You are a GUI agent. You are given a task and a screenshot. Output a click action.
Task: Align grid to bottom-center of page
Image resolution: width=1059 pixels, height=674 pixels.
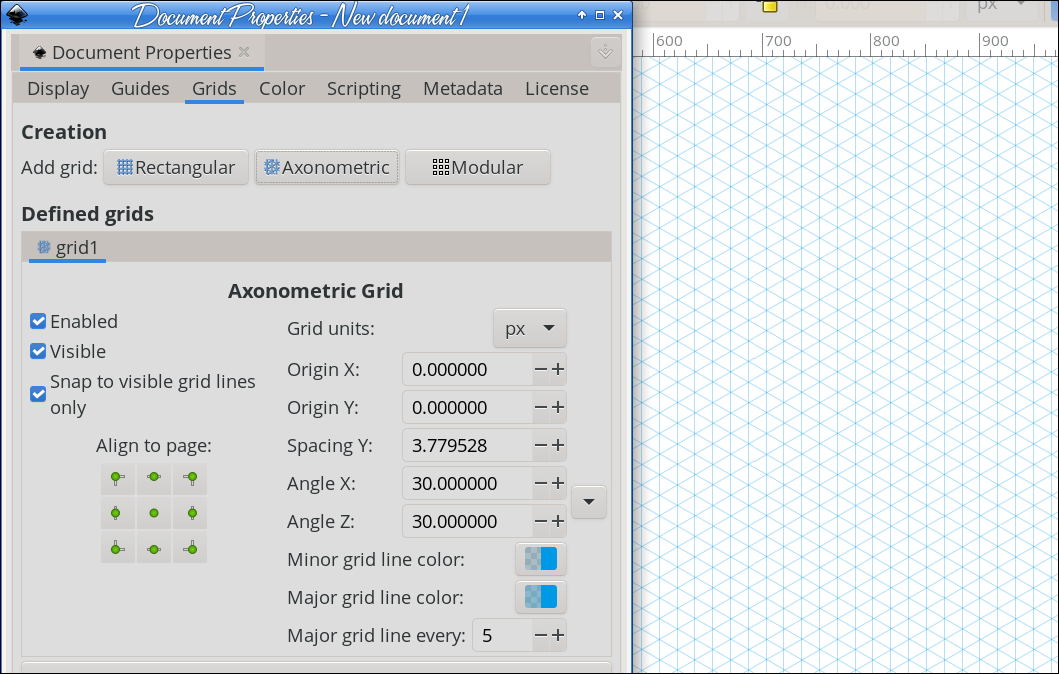154,548
